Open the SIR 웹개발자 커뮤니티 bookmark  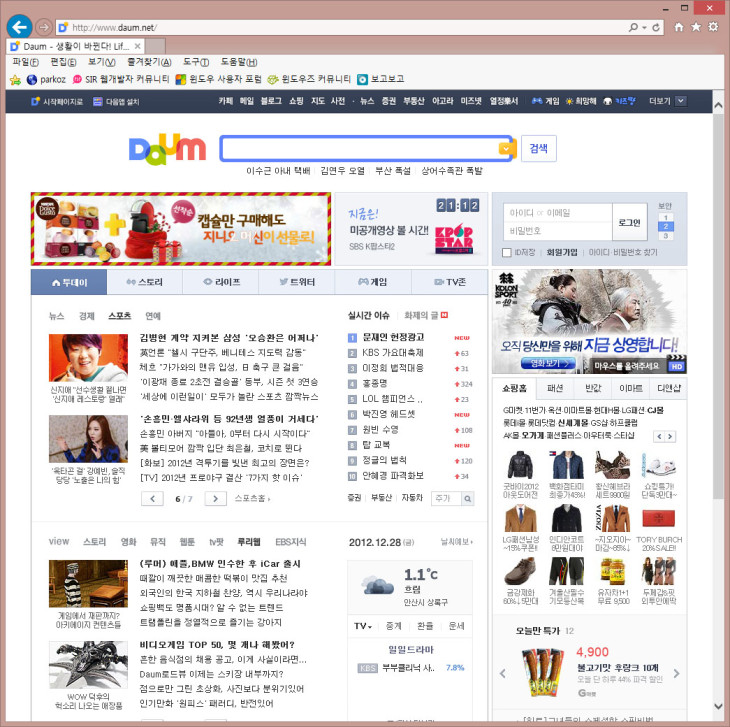coord(121,80)
